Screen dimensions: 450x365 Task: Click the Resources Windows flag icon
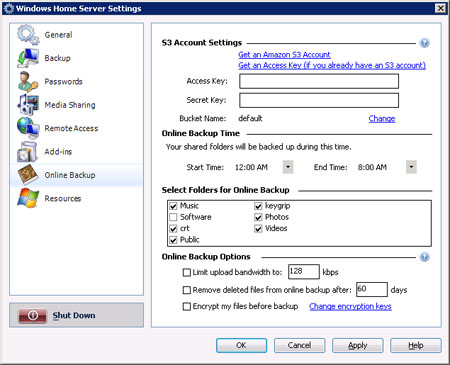tap(28, 198)
